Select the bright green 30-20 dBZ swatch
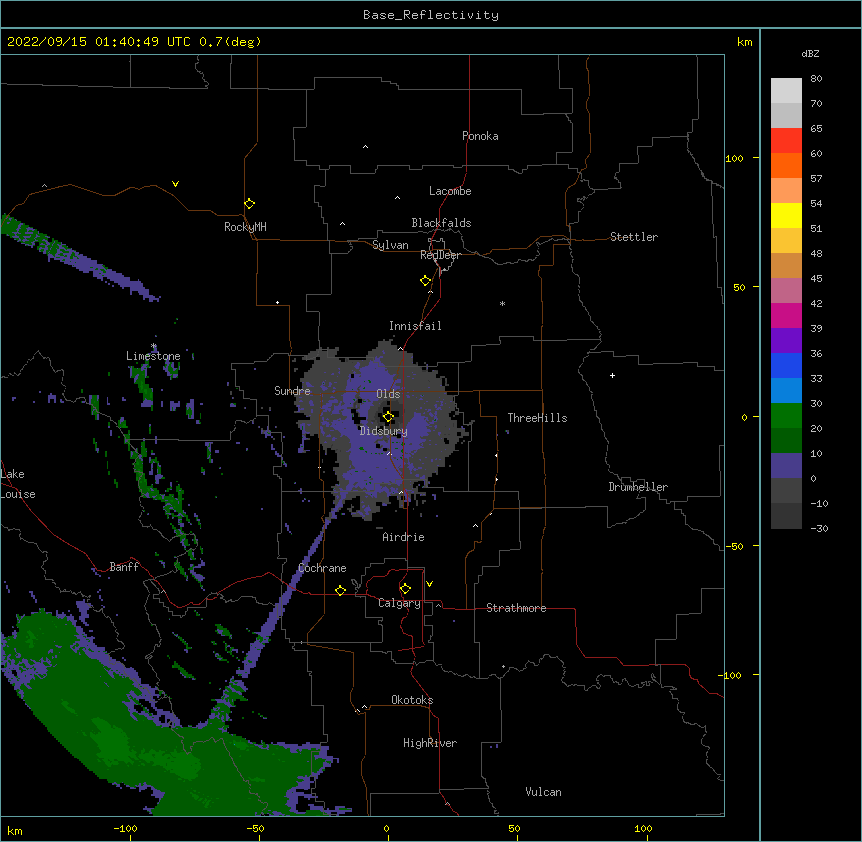 (786, 416)
